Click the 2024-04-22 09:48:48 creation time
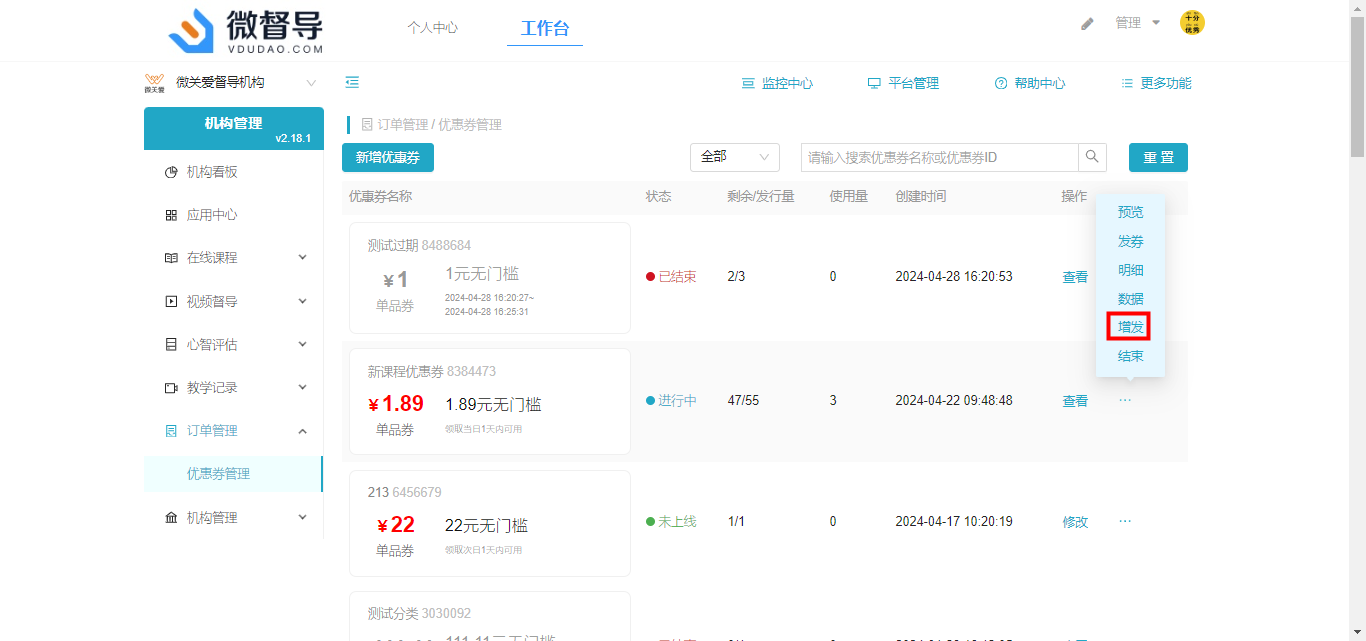The height and width of the screenshot is (641, 1366). click(x=954, y=401)
